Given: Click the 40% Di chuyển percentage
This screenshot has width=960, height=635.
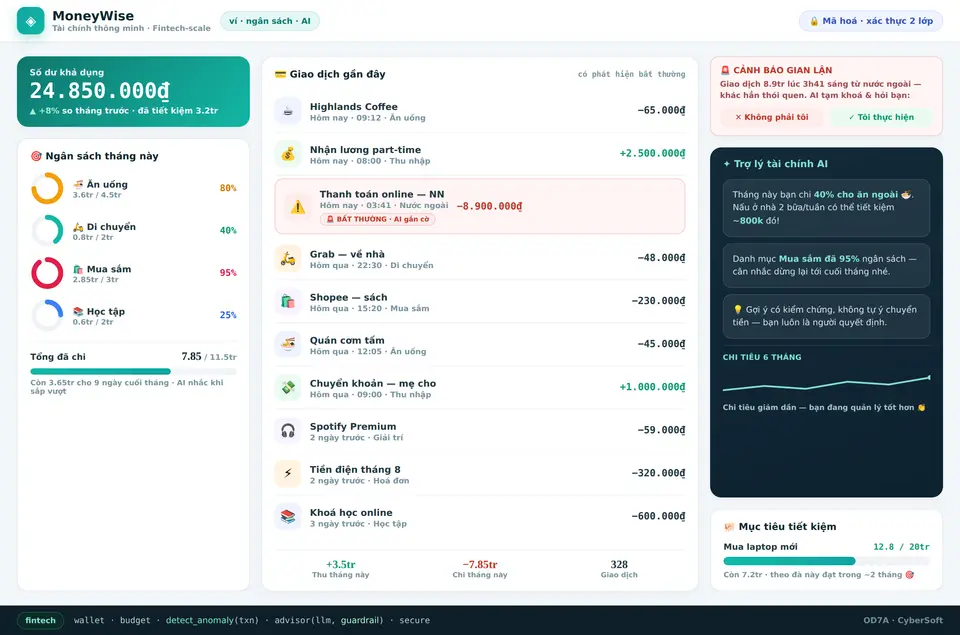Looking at the screenshot, I should pyautogui.click(x=228, y=230).
